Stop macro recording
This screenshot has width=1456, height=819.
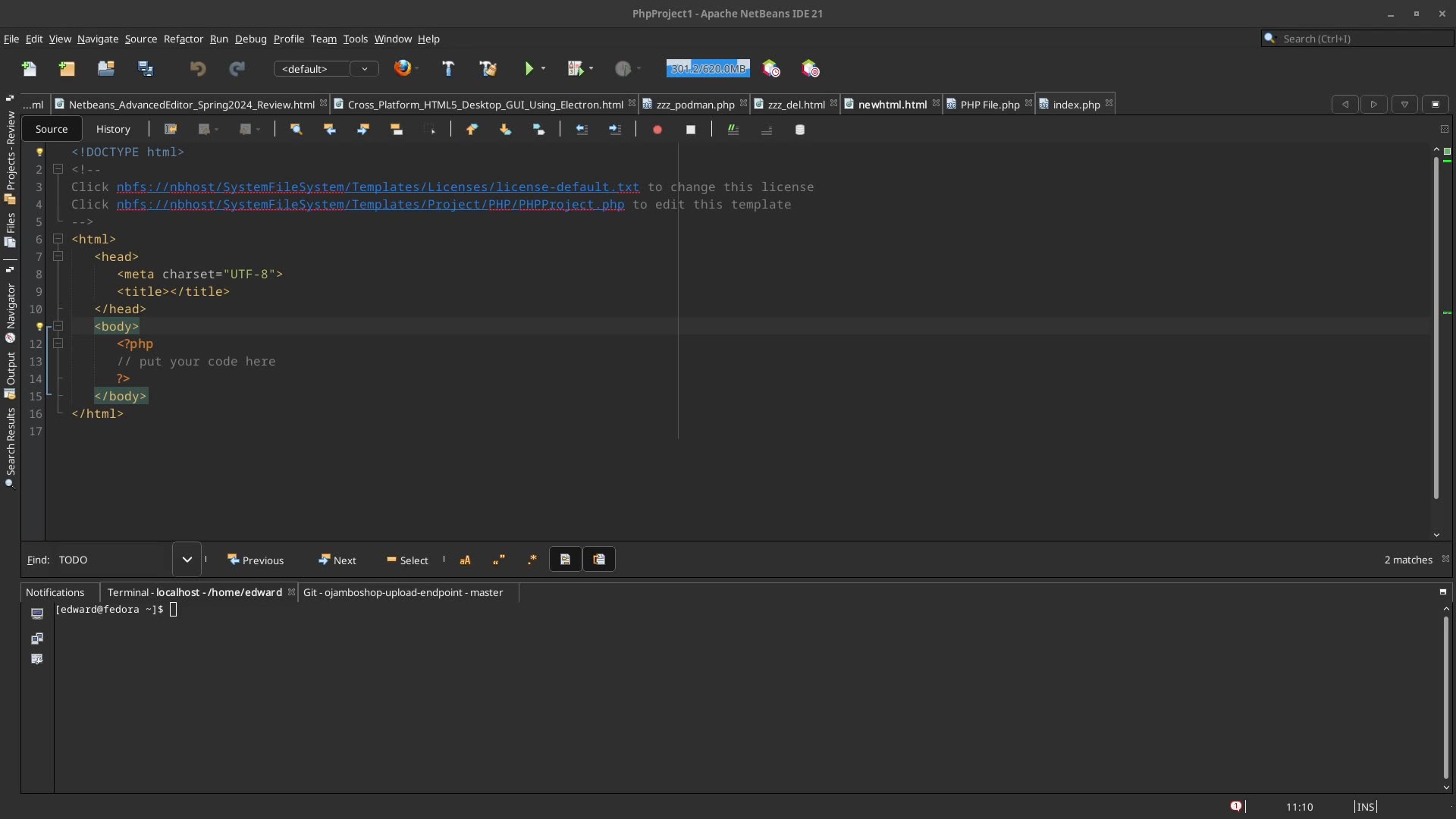point(691,130)
